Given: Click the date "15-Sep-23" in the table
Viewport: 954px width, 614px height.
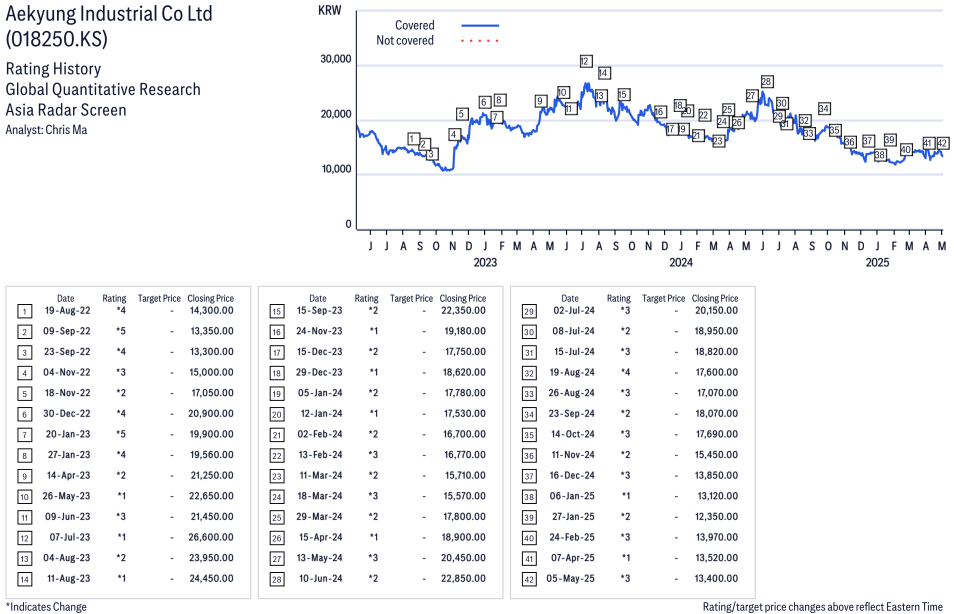Looking at the screenshot, I should (x=319, y=310).
